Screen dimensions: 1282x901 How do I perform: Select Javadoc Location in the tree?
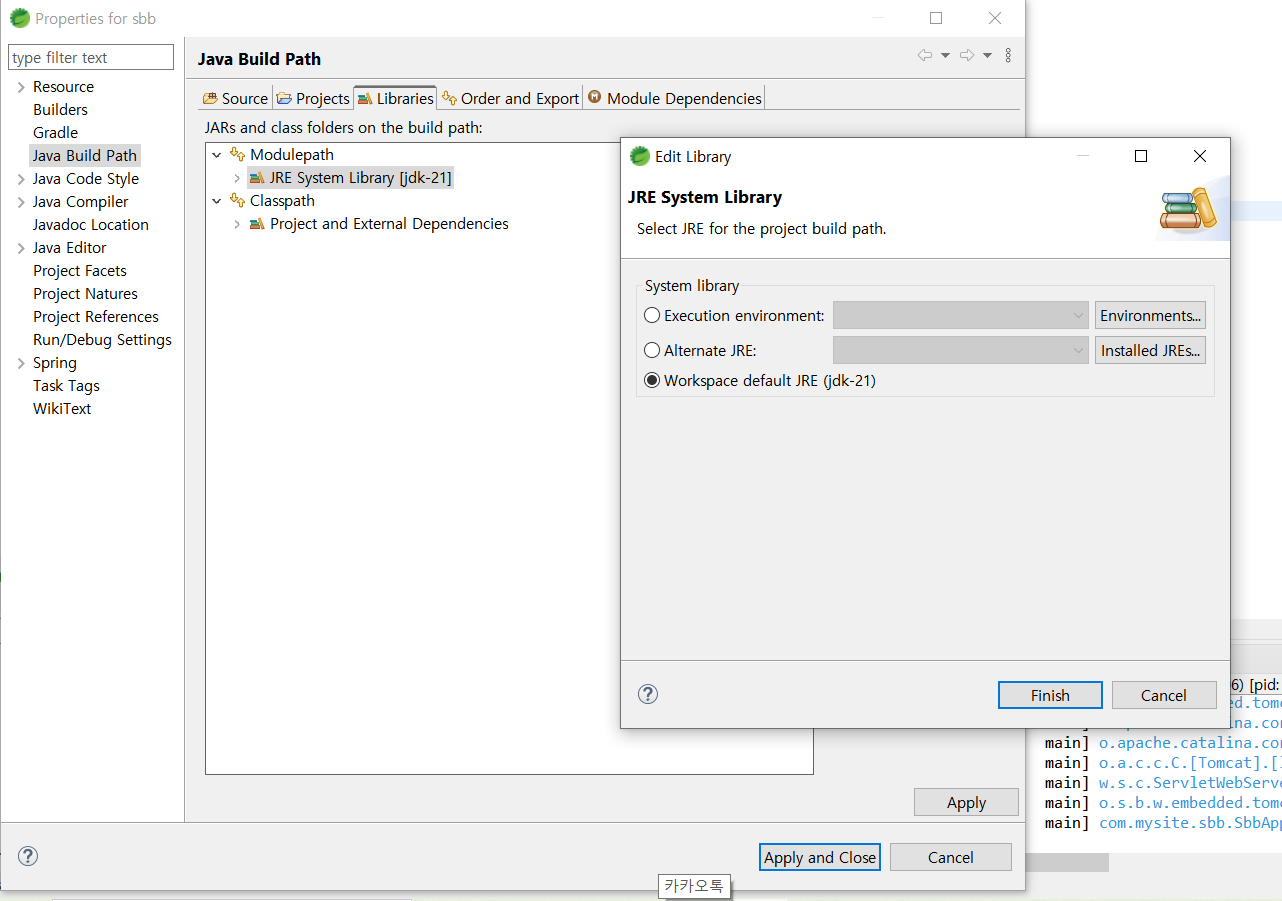click(91, 225)
